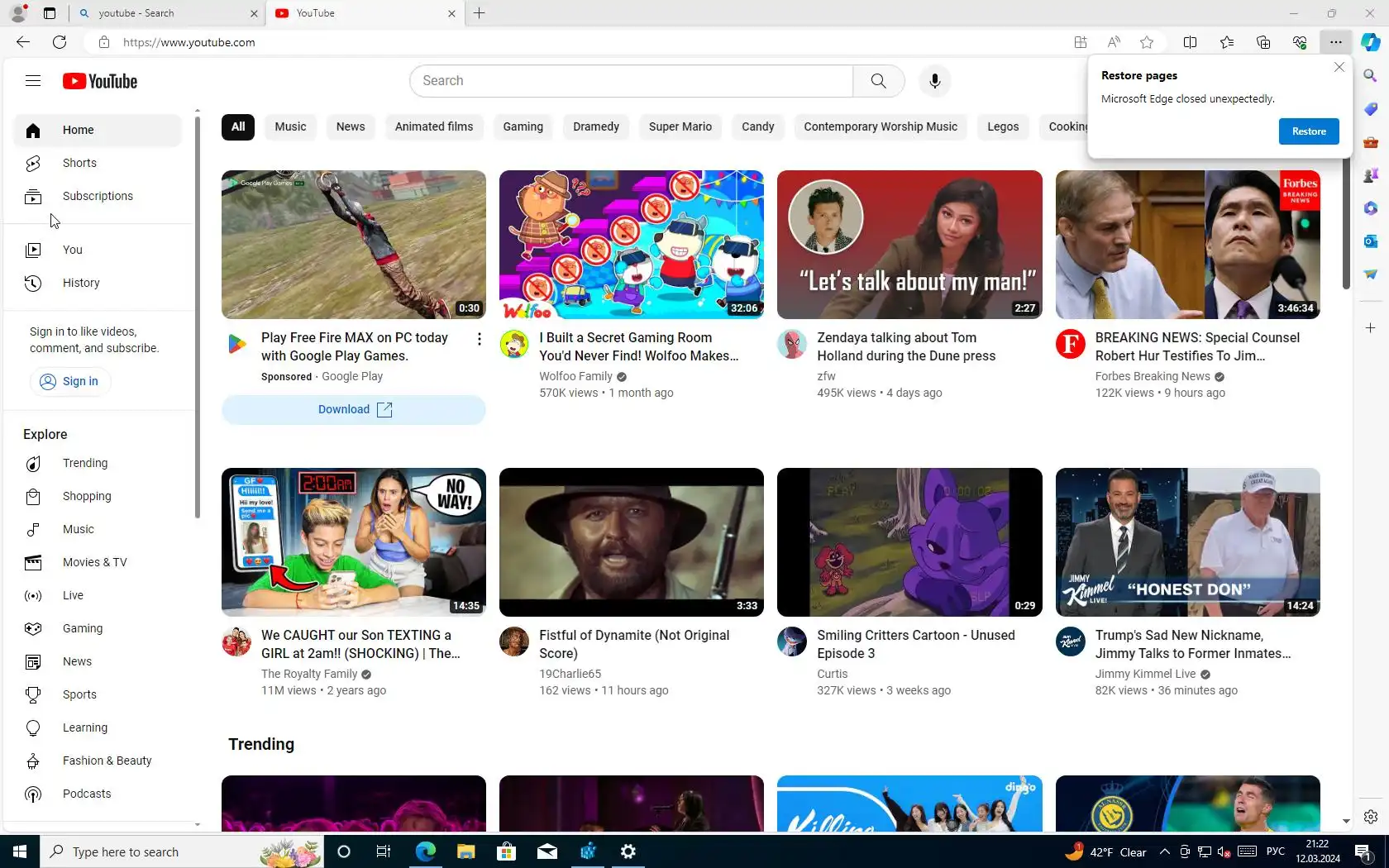
Task: Open the Jimmy Kimmel Honest Don thumbnail
Action: pyautogui.click(x=1187, y=542)
